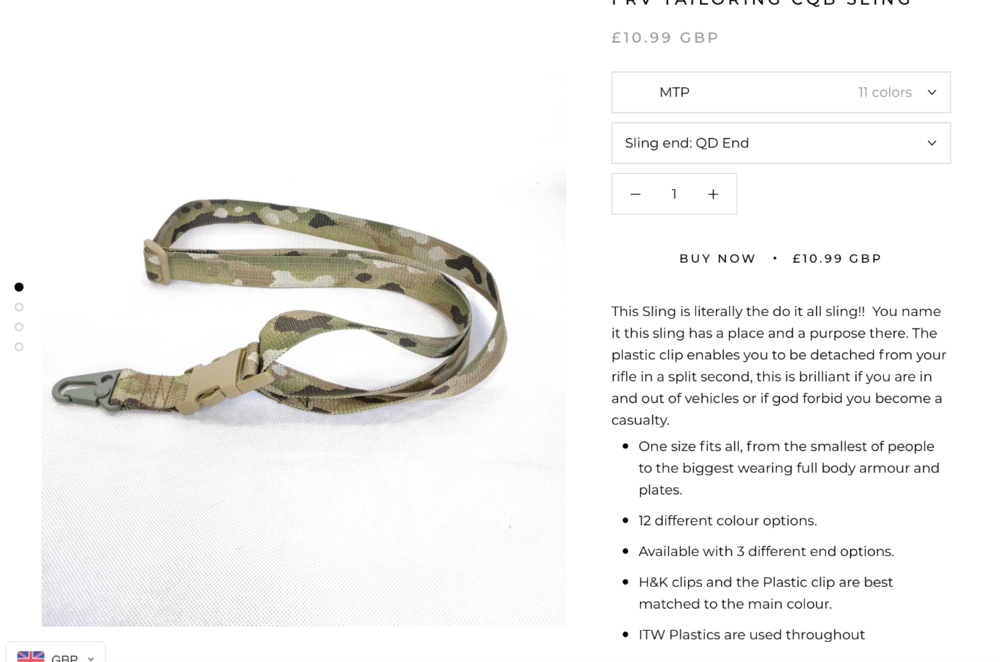Open the Sling end: QD End dropdown
This screenshot has height=662, width=1000.
[781, 143]
